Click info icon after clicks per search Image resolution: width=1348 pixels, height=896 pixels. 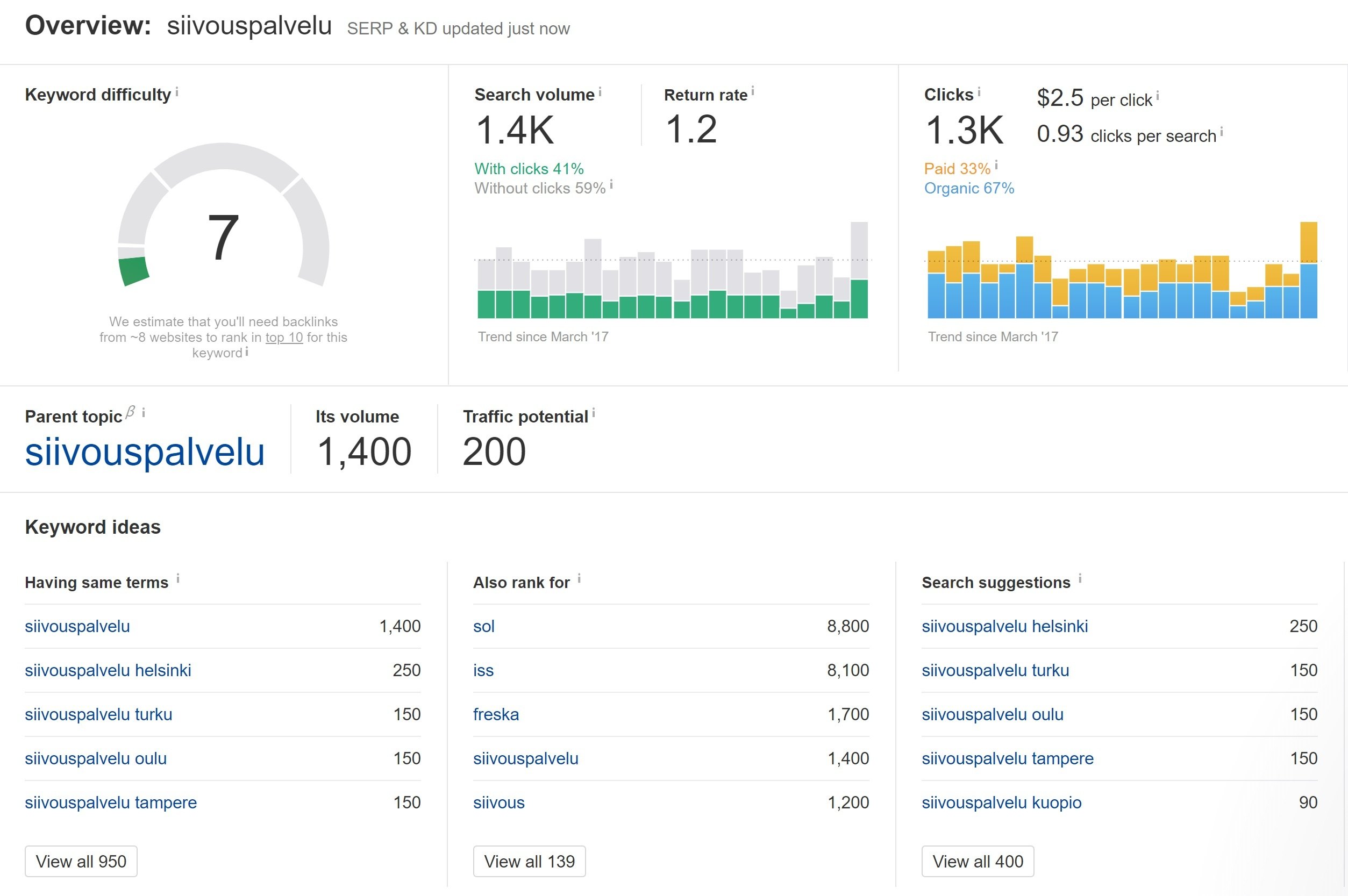tap(1222, 132)
